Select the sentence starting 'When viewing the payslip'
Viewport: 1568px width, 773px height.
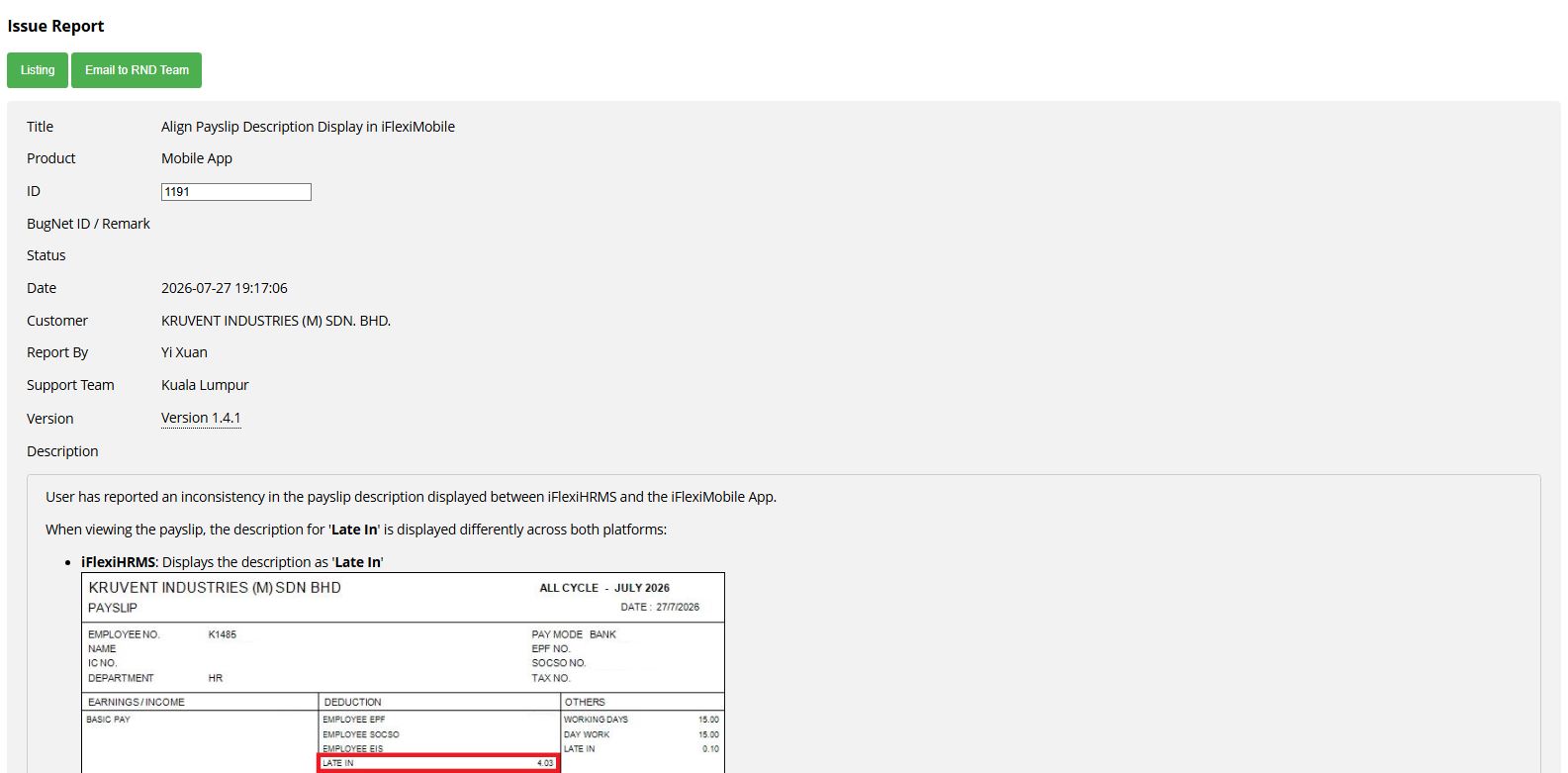[x=356, y=530]
